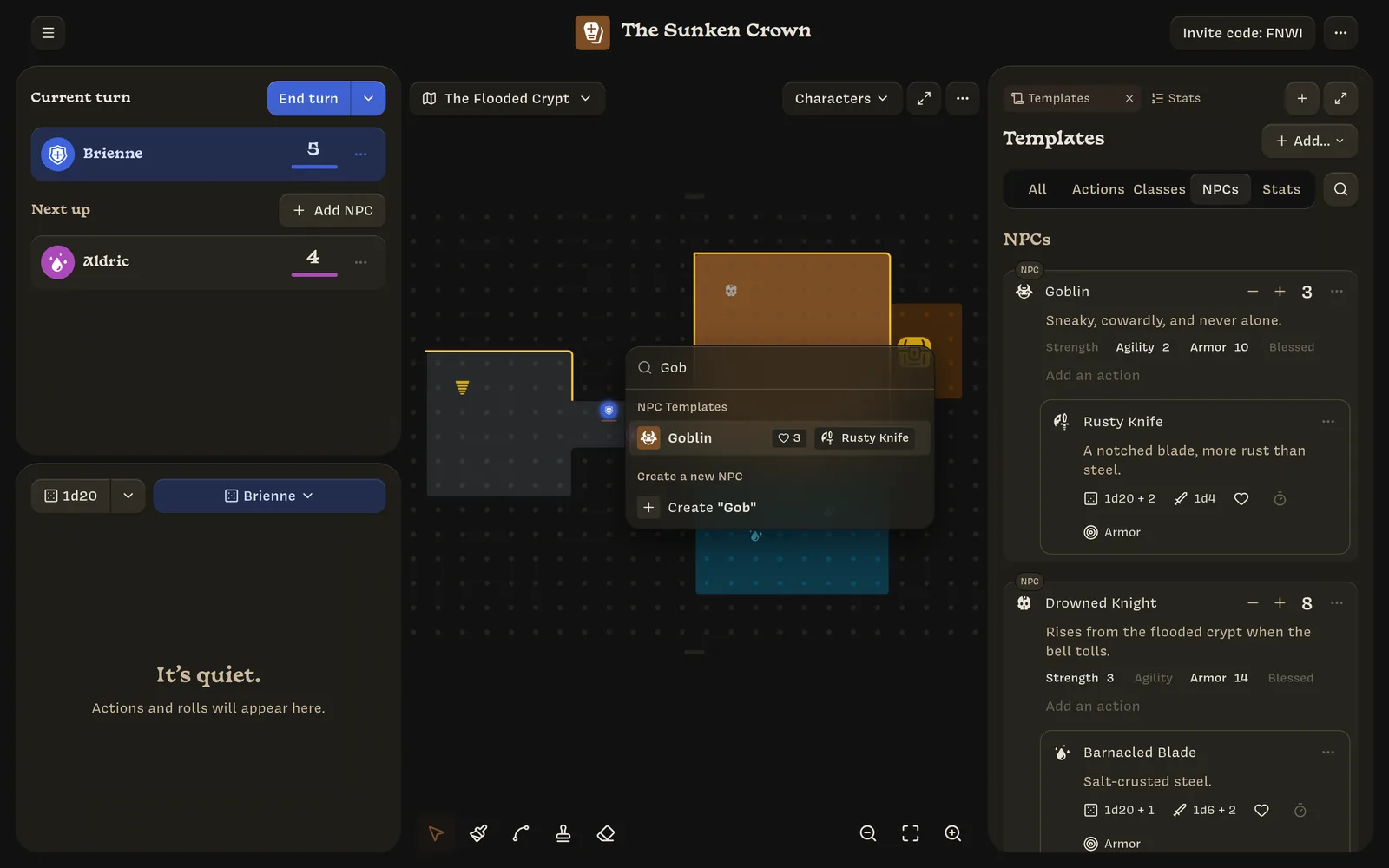Increase Goblin count with plus
Screen dimensions: 1389x868
(1280, 292)
